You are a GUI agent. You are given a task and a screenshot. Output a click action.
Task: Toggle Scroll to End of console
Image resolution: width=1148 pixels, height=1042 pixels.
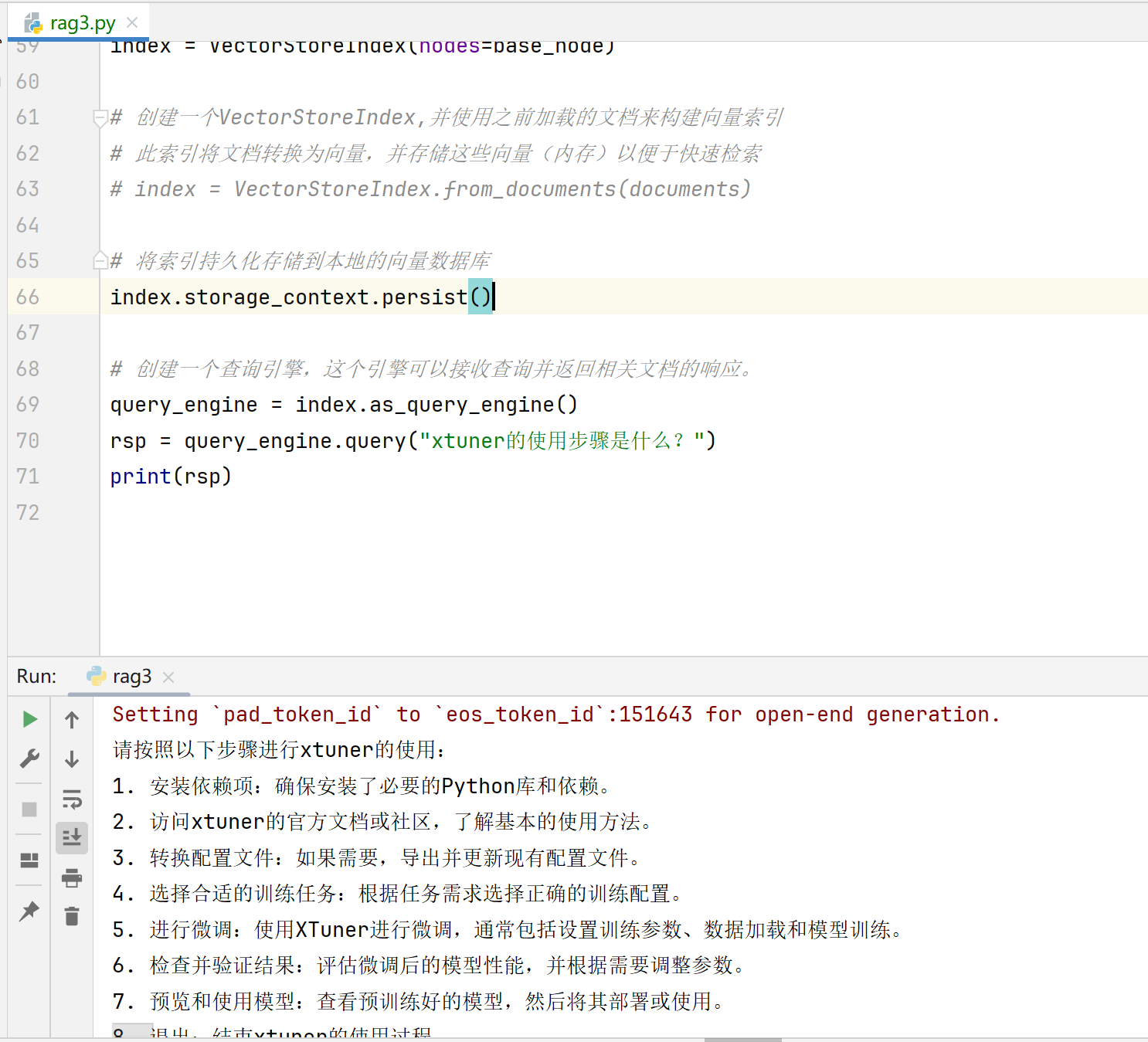[x=72, y=837]
